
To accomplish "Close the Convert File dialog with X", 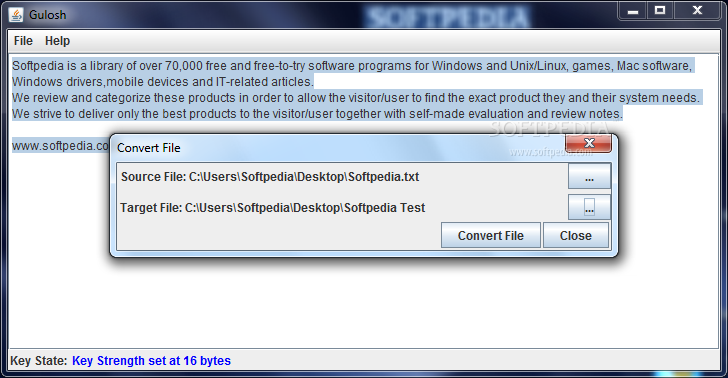I will pos(589,143).
